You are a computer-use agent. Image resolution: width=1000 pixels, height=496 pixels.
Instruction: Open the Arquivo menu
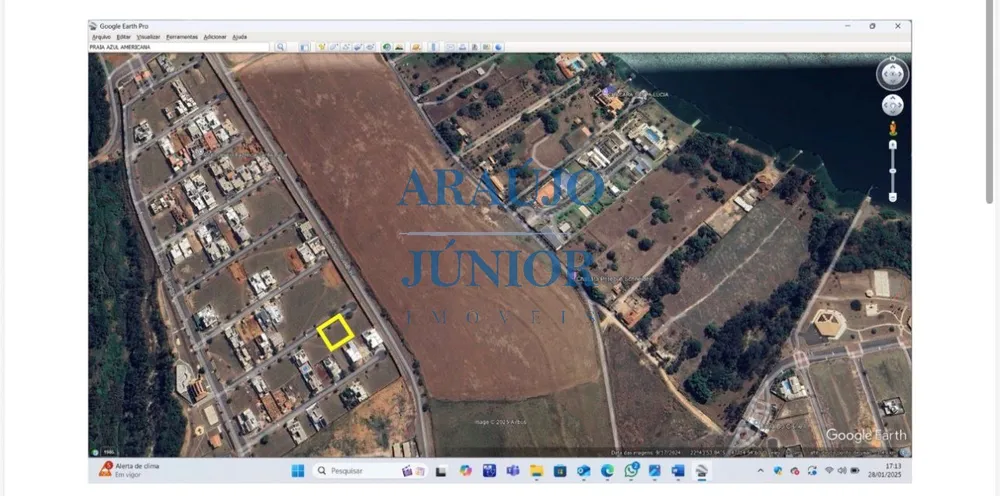[x=101, y=37]
